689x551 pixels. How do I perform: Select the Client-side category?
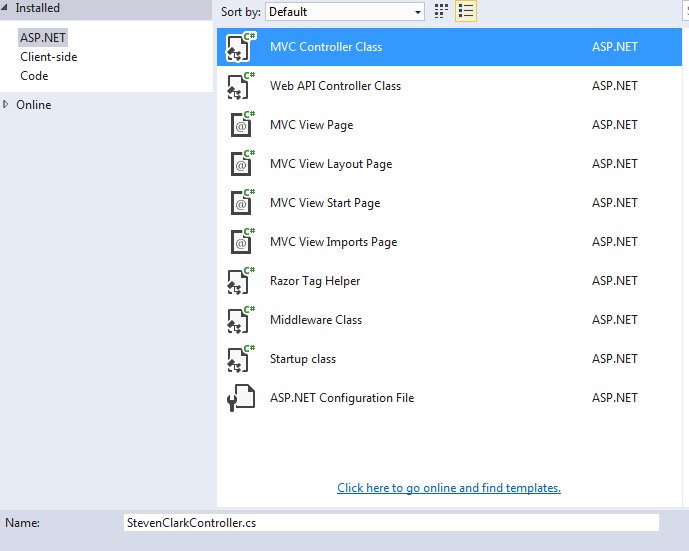coord(48,57)
